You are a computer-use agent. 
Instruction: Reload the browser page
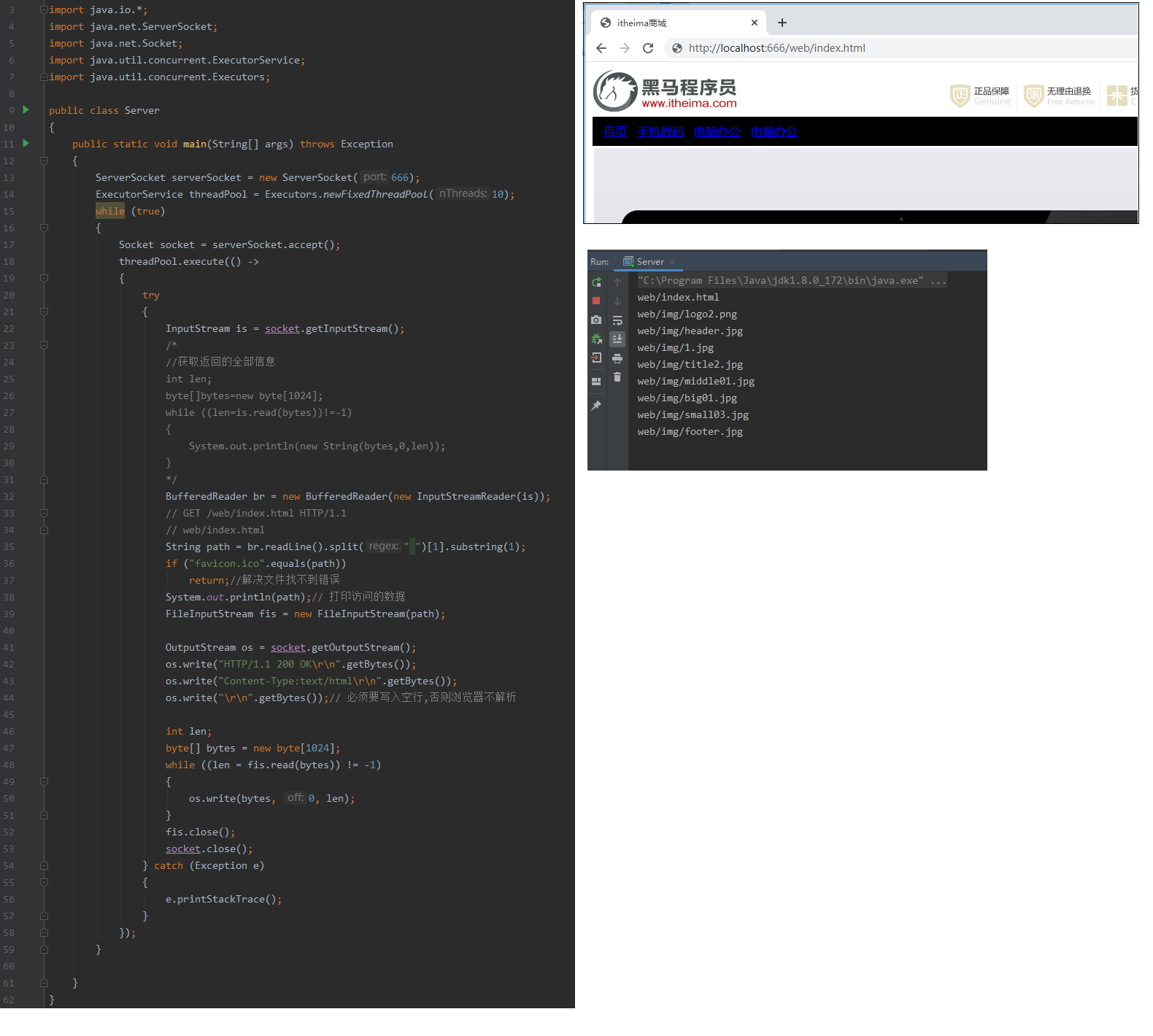click(x=648, y=48)
